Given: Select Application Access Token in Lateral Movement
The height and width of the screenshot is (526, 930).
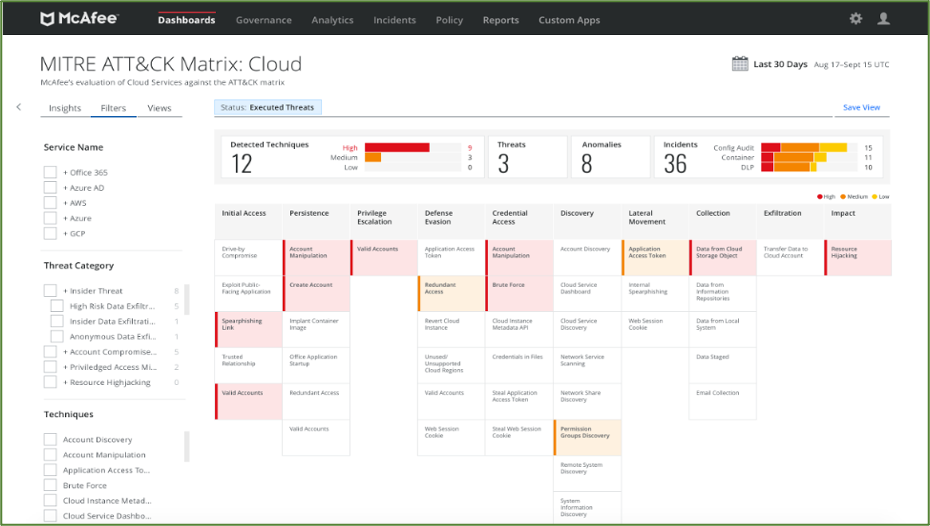Looking at the screenshot, I should coord(655,257).
